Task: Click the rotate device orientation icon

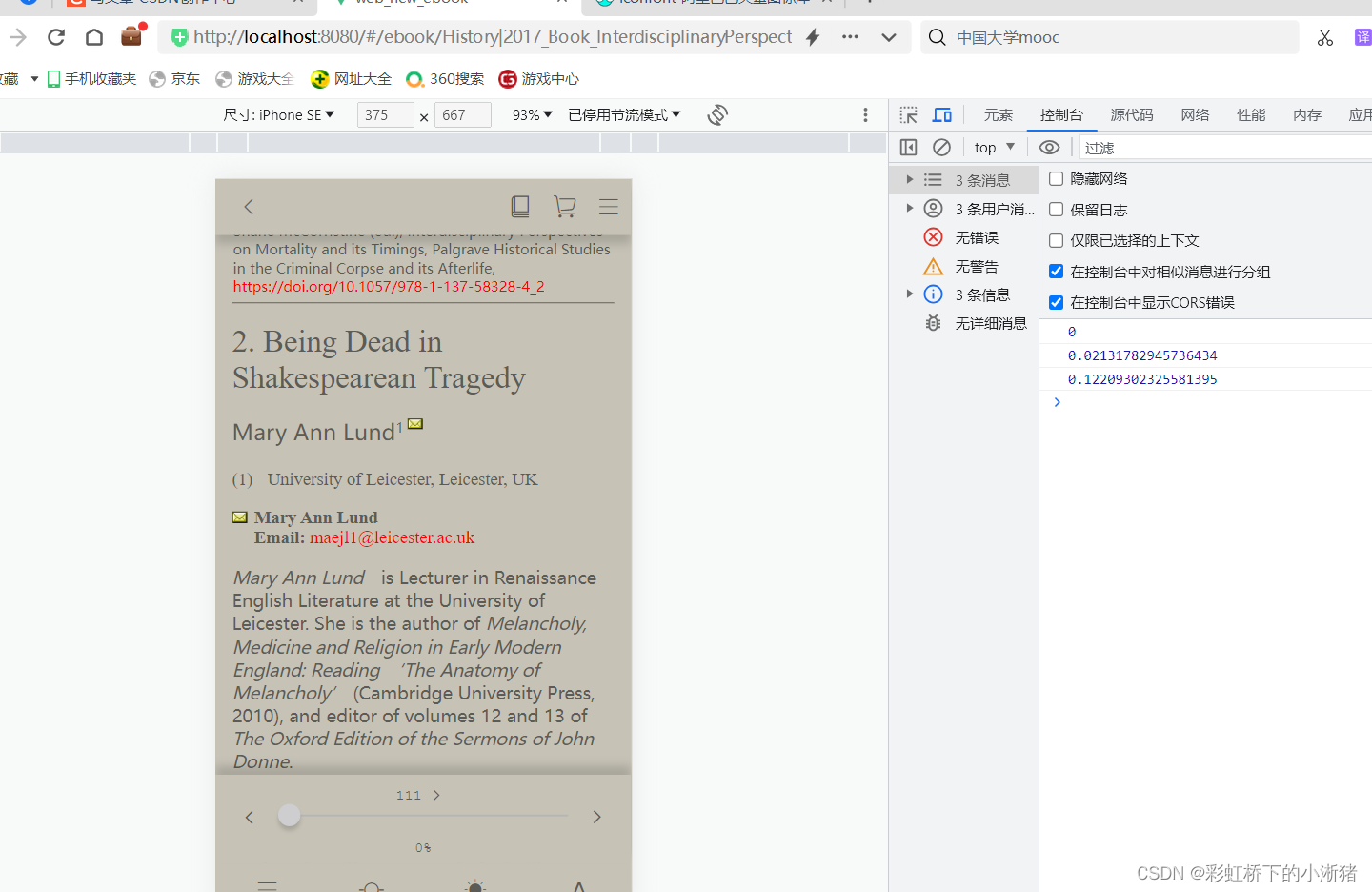Action: [717, 114]
